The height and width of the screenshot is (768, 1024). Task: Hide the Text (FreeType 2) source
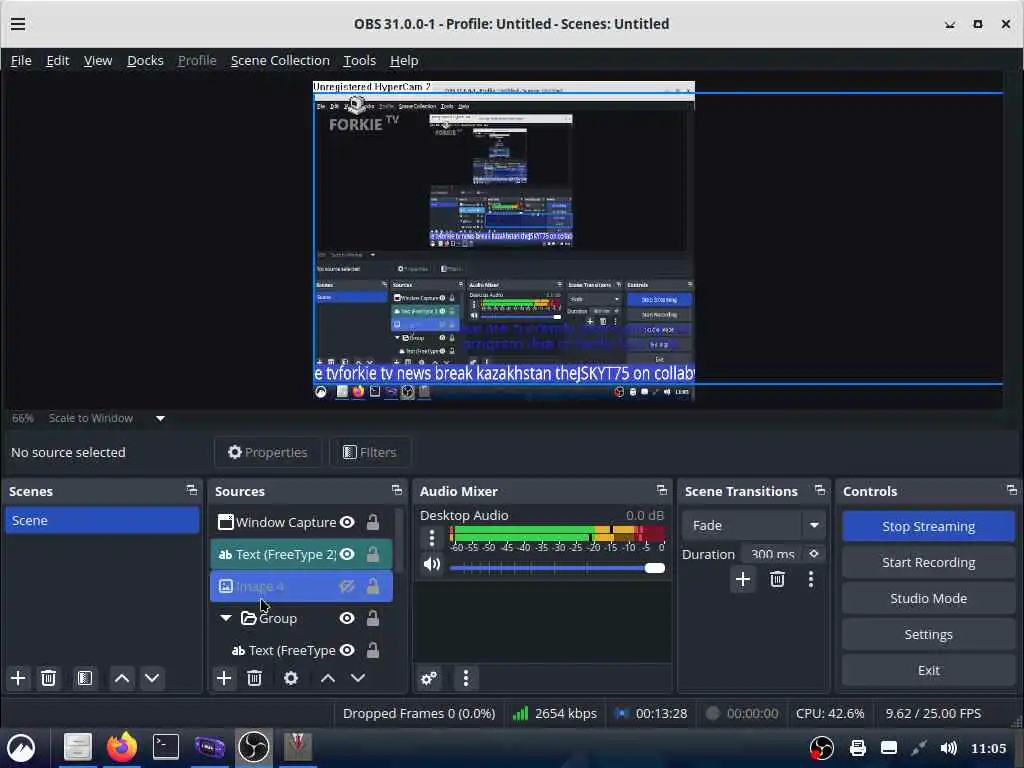click(347, 554)
